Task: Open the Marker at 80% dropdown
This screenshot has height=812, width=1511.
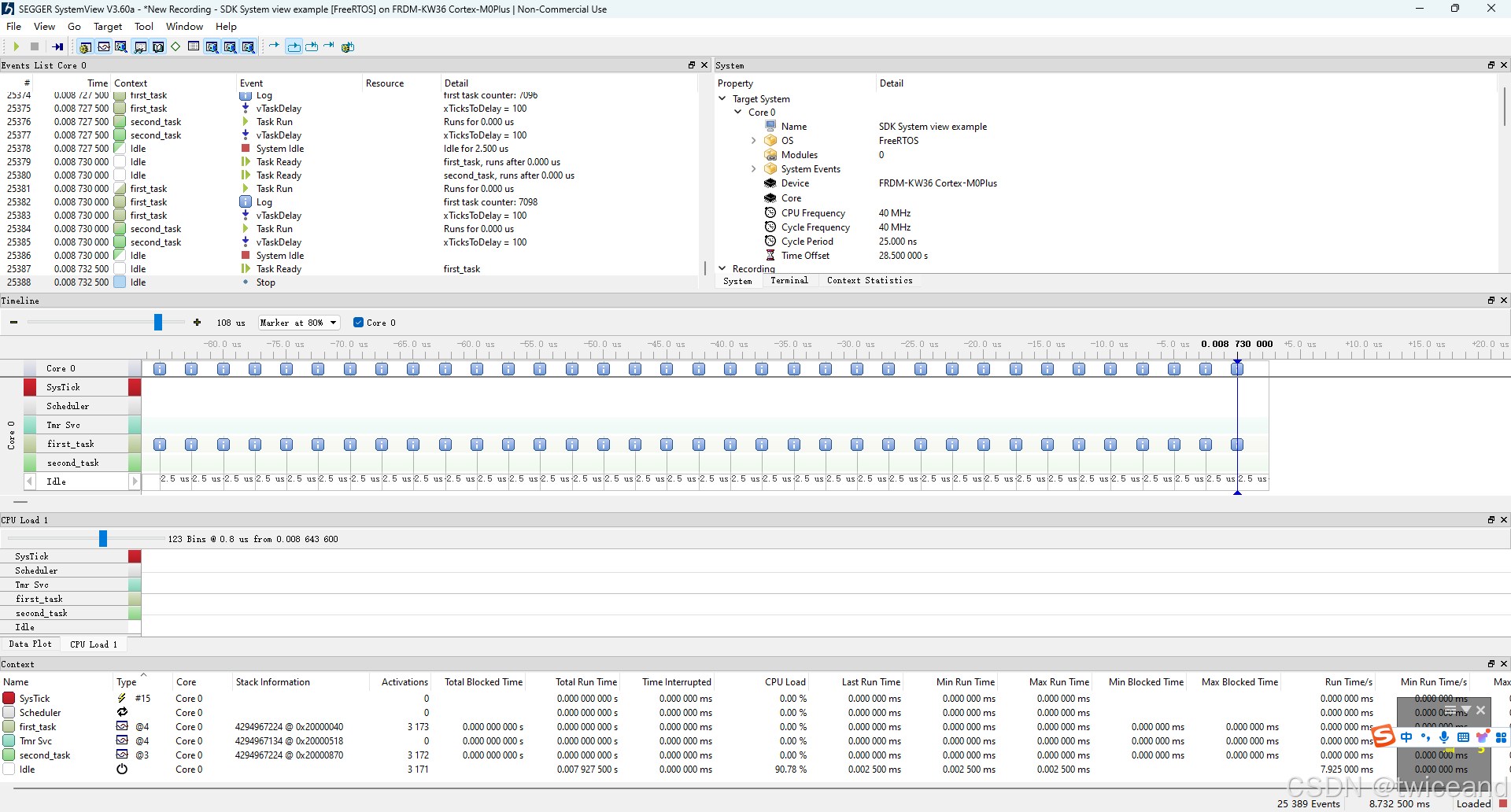Action: click(x=298, y=323)
